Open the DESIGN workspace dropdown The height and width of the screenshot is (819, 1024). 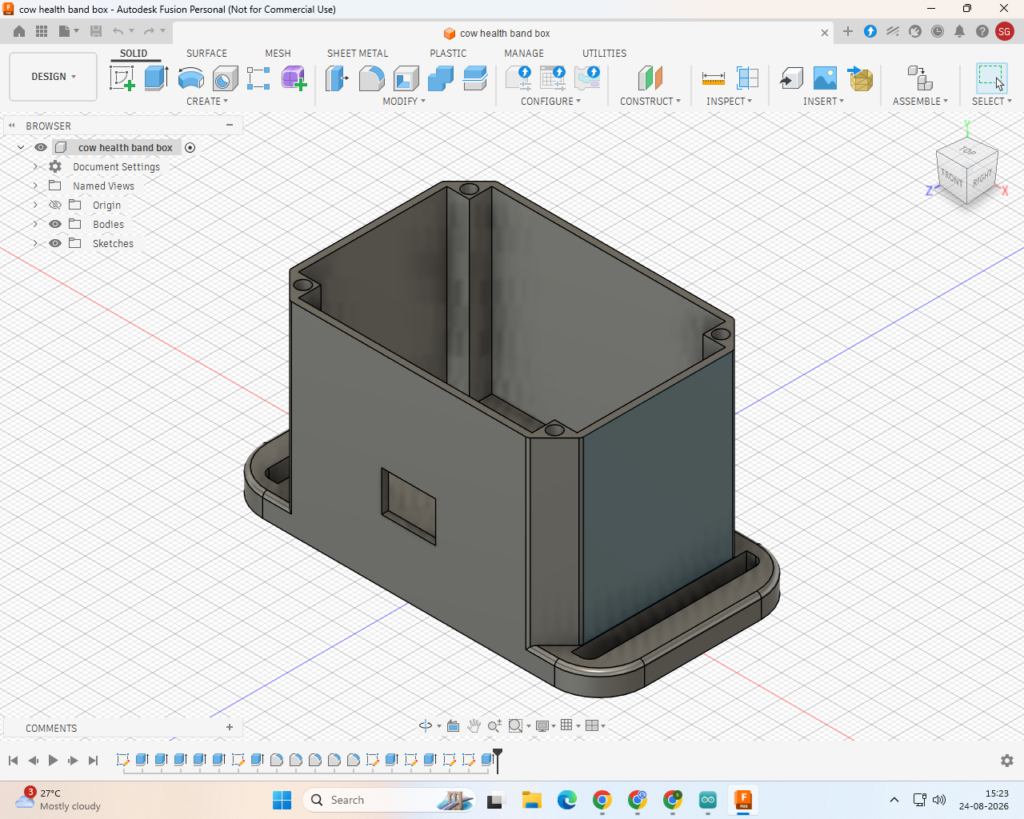pos(53,76)
